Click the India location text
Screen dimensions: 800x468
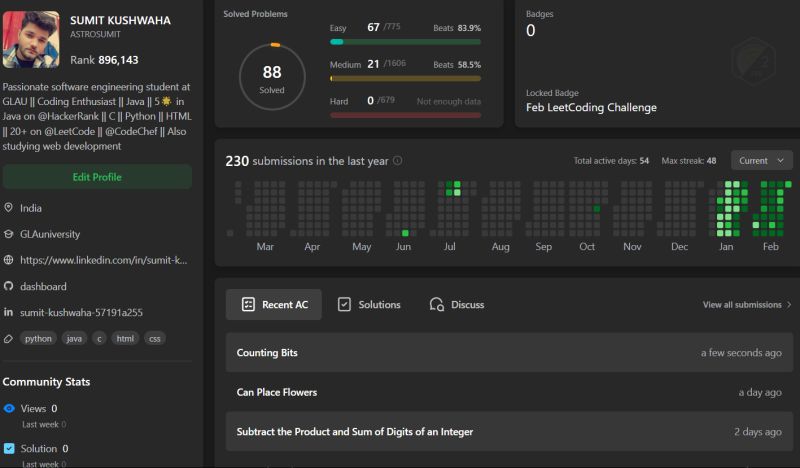[x=31, y=208]
